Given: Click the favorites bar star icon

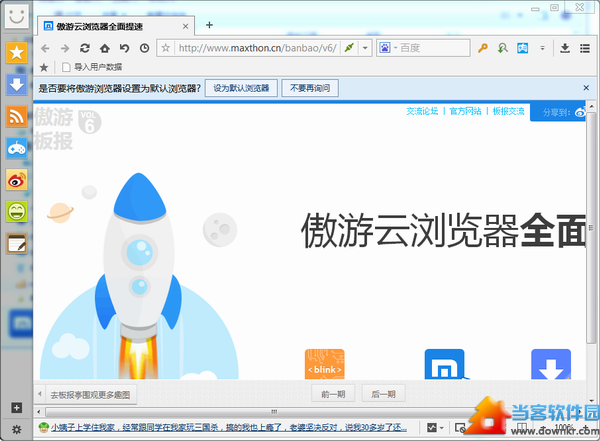Looking at the screenshot, I should [x=44, y=67].
